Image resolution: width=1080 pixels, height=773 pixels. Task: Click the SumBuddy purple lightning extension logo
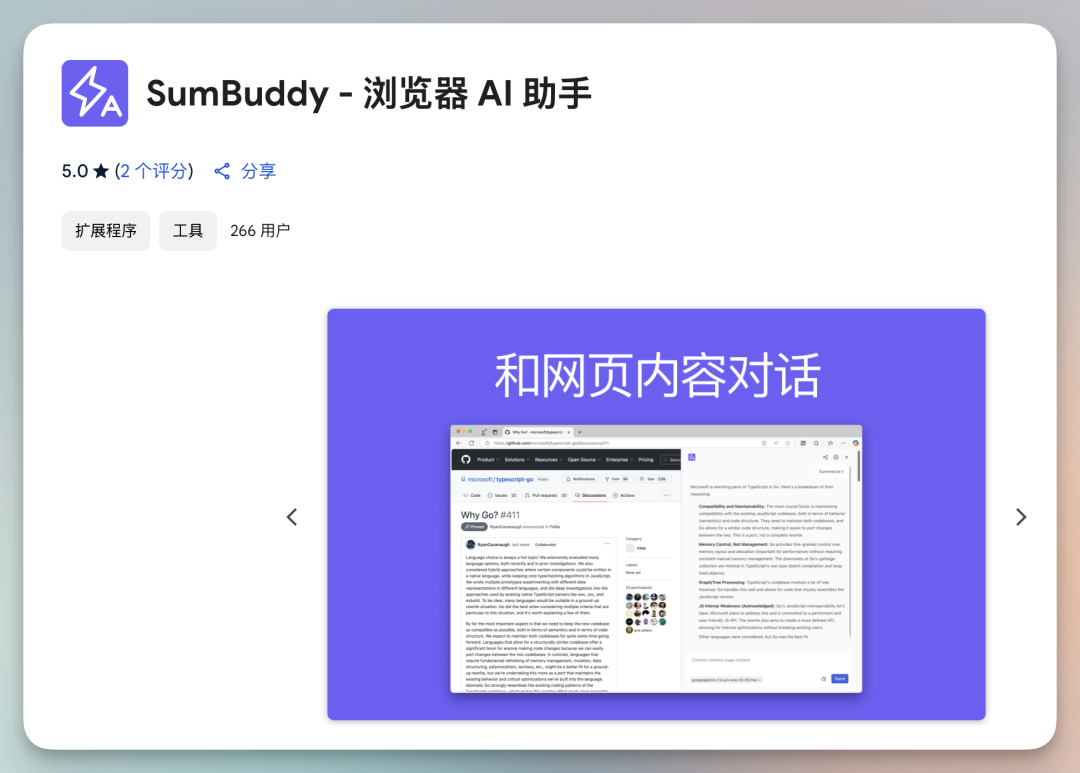(94, 93)
